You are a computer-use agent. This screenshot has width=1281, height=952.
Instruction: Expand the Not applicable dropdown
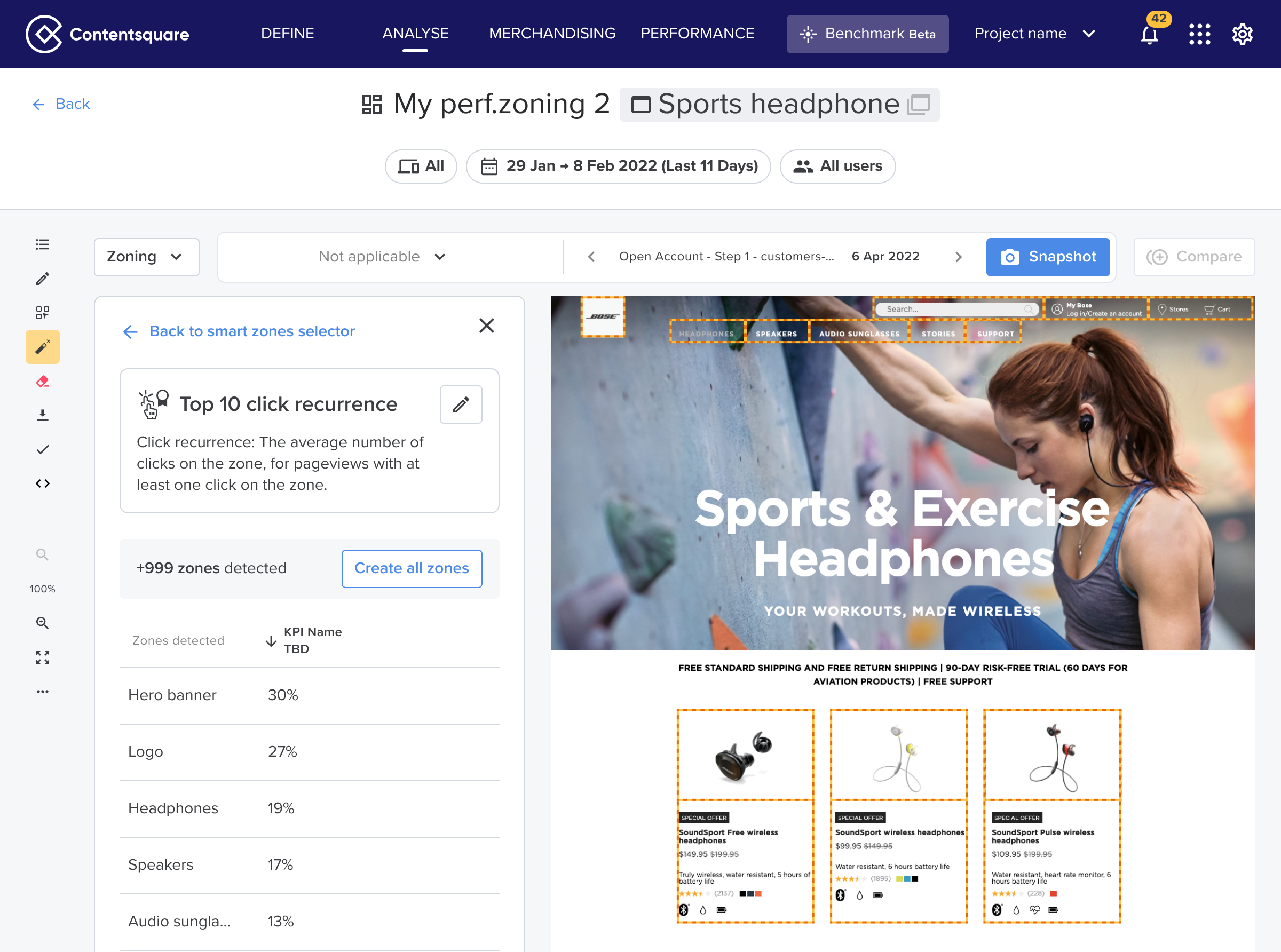[382, 257]
